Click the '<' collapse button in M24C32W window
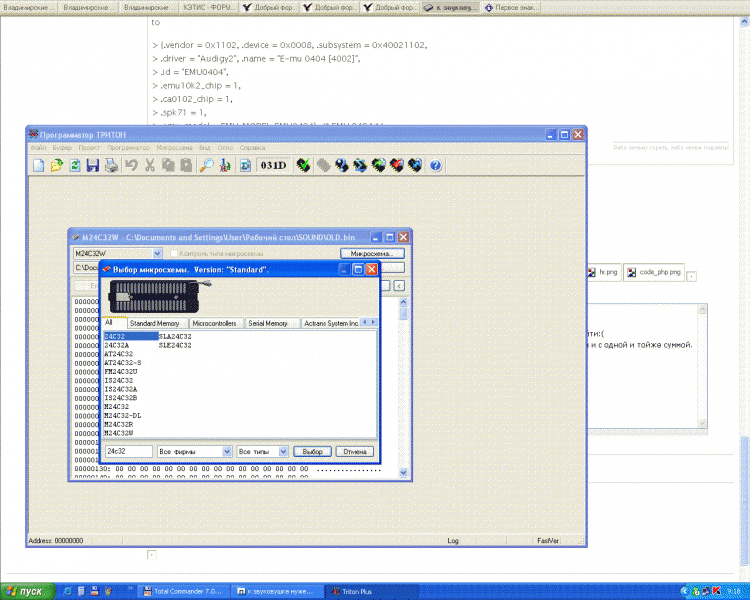Screen dimensions: 750x600 pyautogui.click(x=399, y=286)
